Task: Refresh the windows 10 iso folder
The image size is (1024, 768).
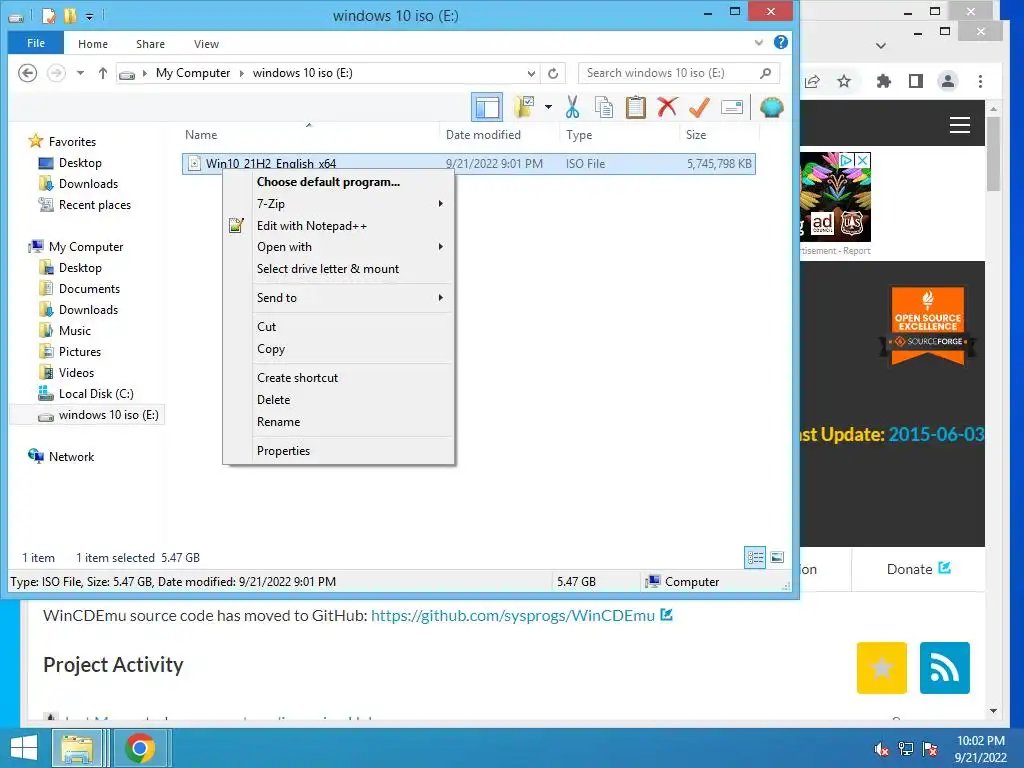Action: click(x=553, y=73)
